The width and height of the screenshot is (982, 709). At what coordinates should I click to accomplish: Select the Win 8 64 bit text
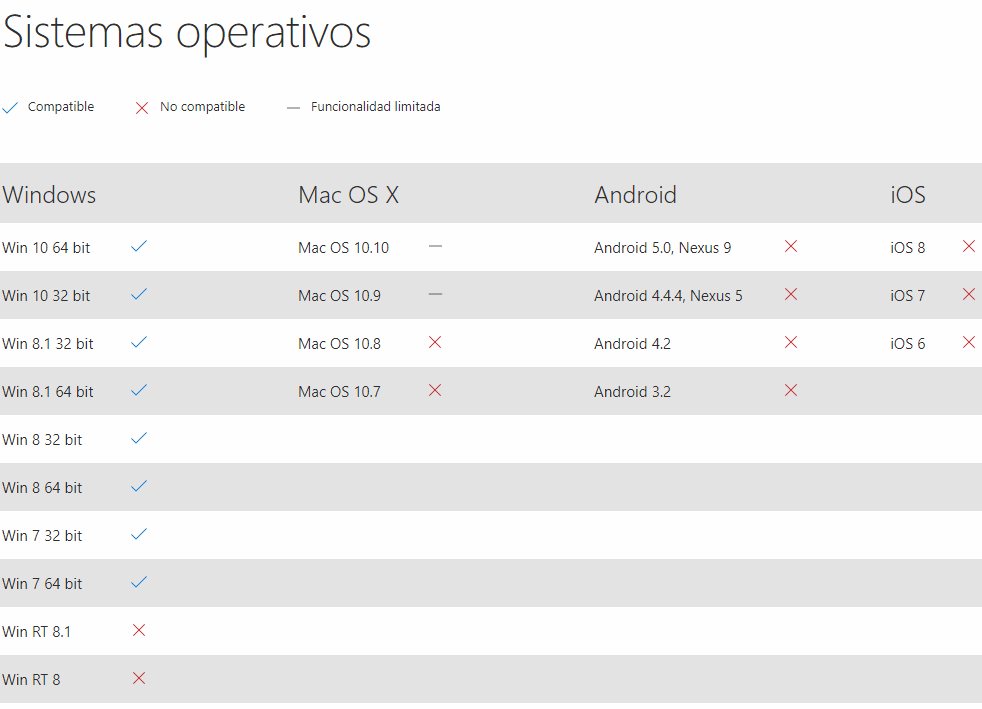click(42, 488)
